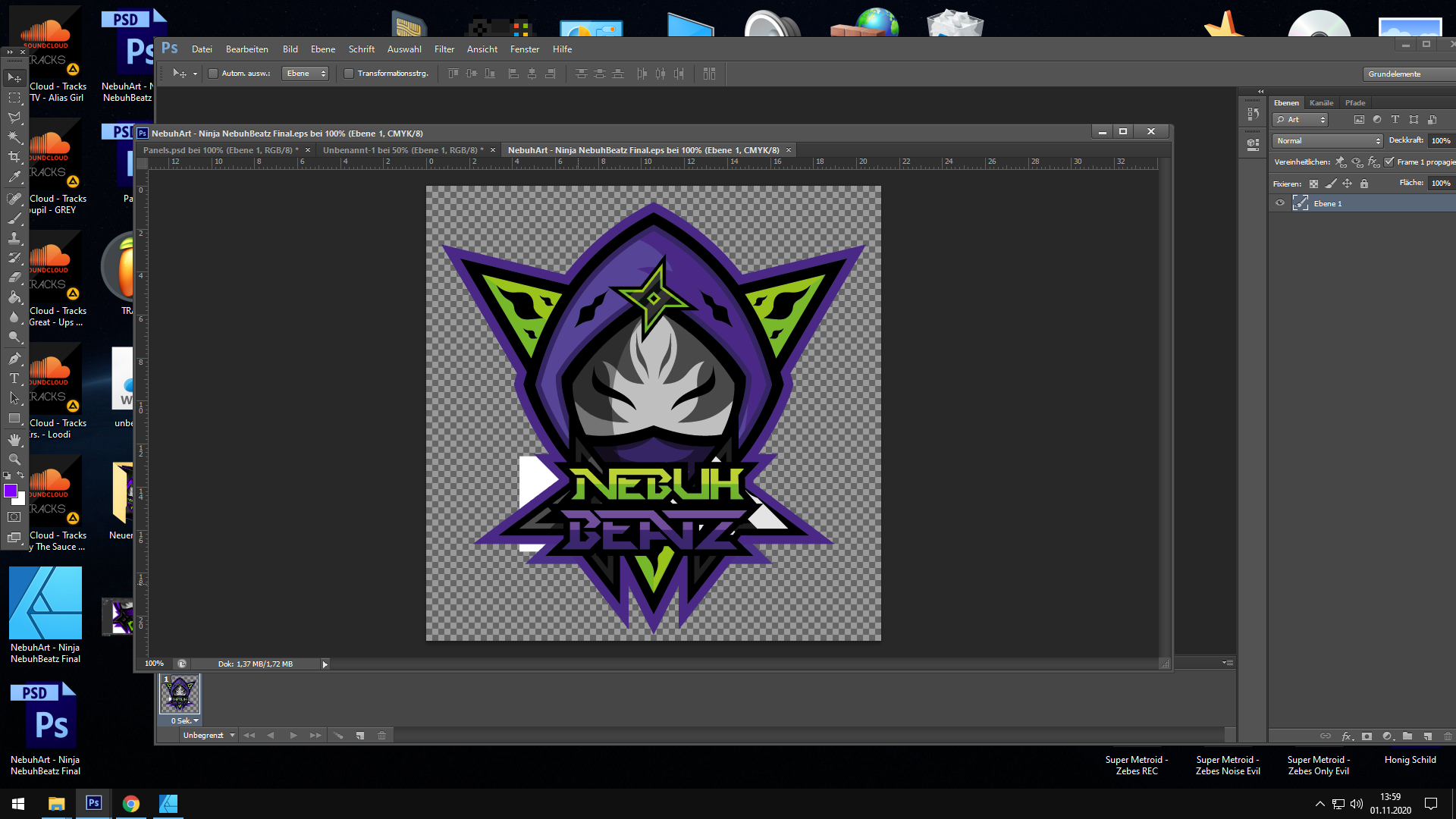Open the Unbegrenzt looping options dropdown

tap(209, 736)
